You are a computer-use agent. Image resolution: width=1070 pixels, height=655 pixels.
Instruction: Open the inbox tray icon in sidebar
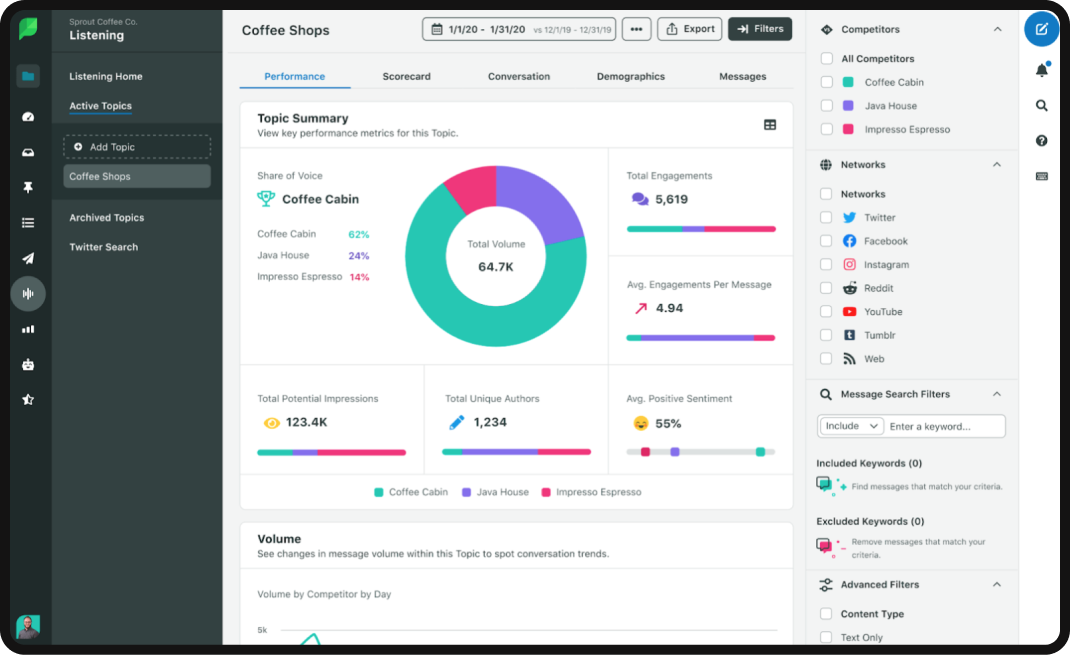coord(28,152)
